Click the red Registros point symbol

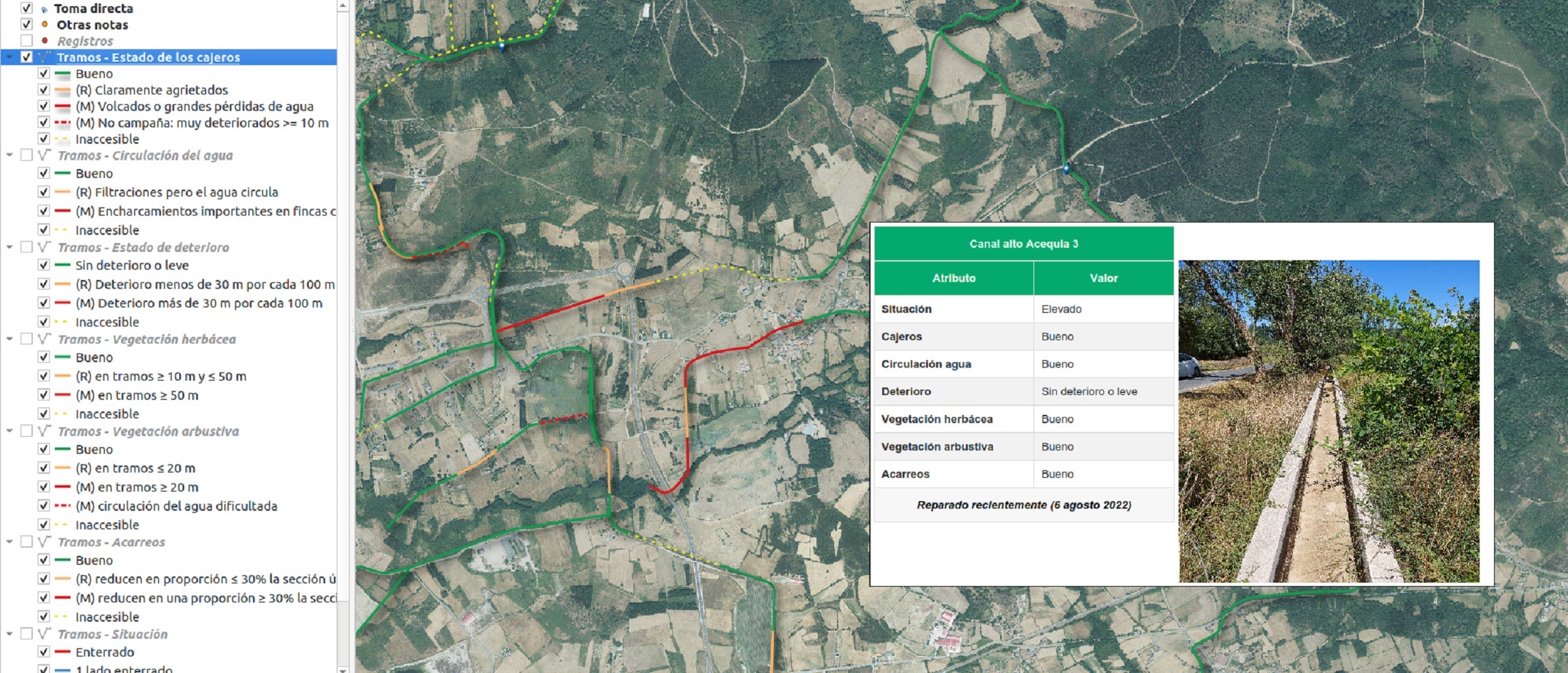coord(44,41)
